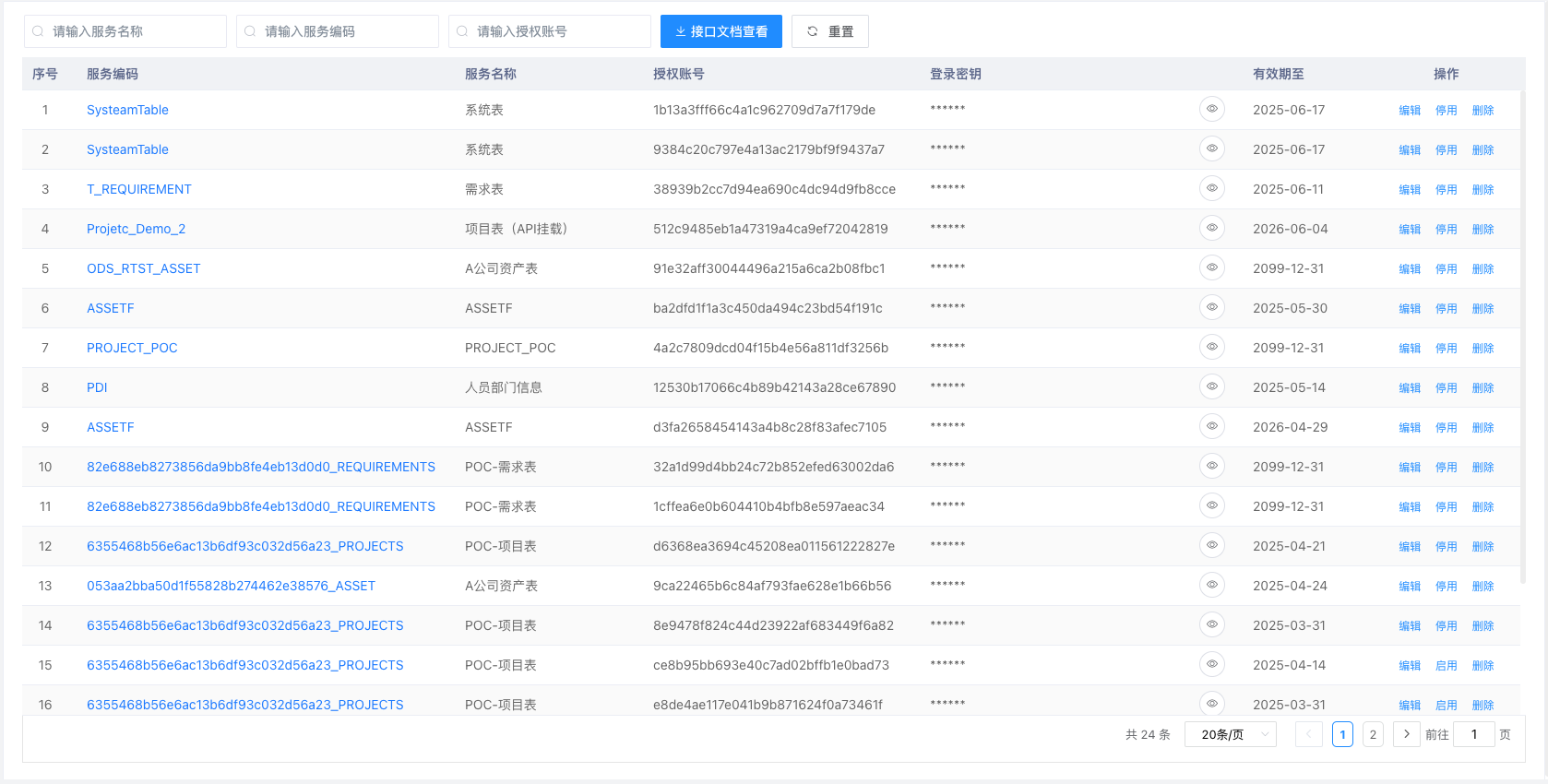Click 编辑 for the Projetc_Demo_2 row
Screen dimensions: 1548x784
click(x=1410, y=229)
